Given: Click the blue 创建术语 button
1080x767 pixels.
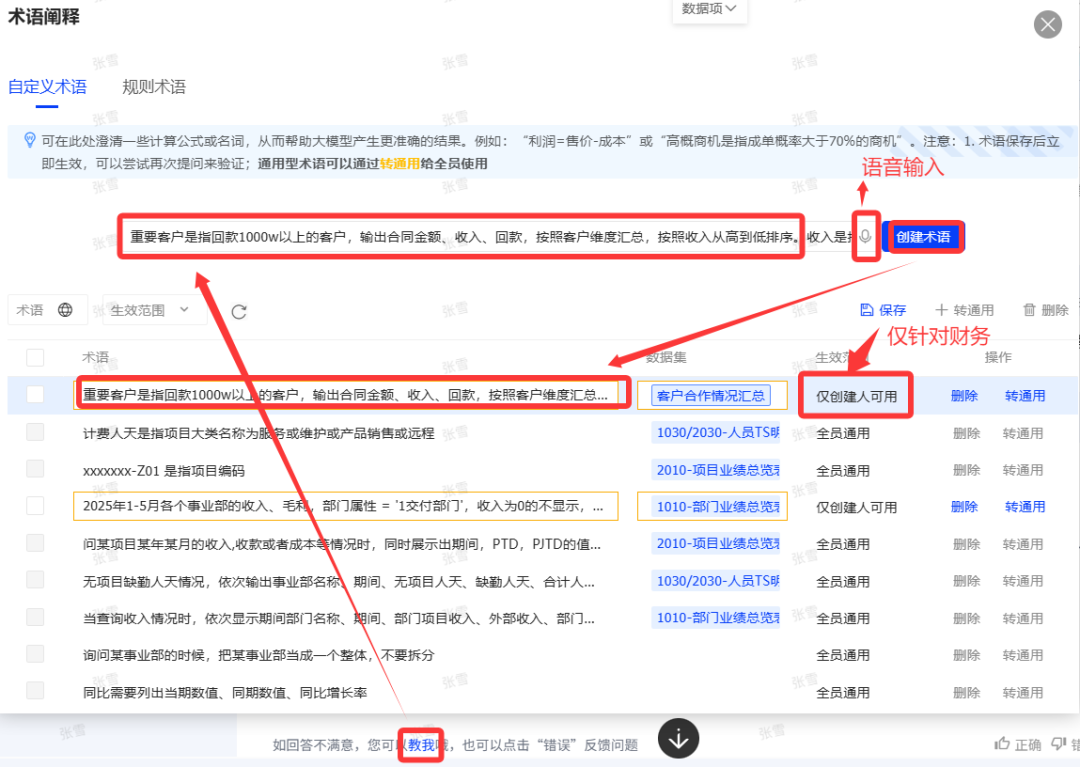Looking at the screenshot, I should 923,237.
